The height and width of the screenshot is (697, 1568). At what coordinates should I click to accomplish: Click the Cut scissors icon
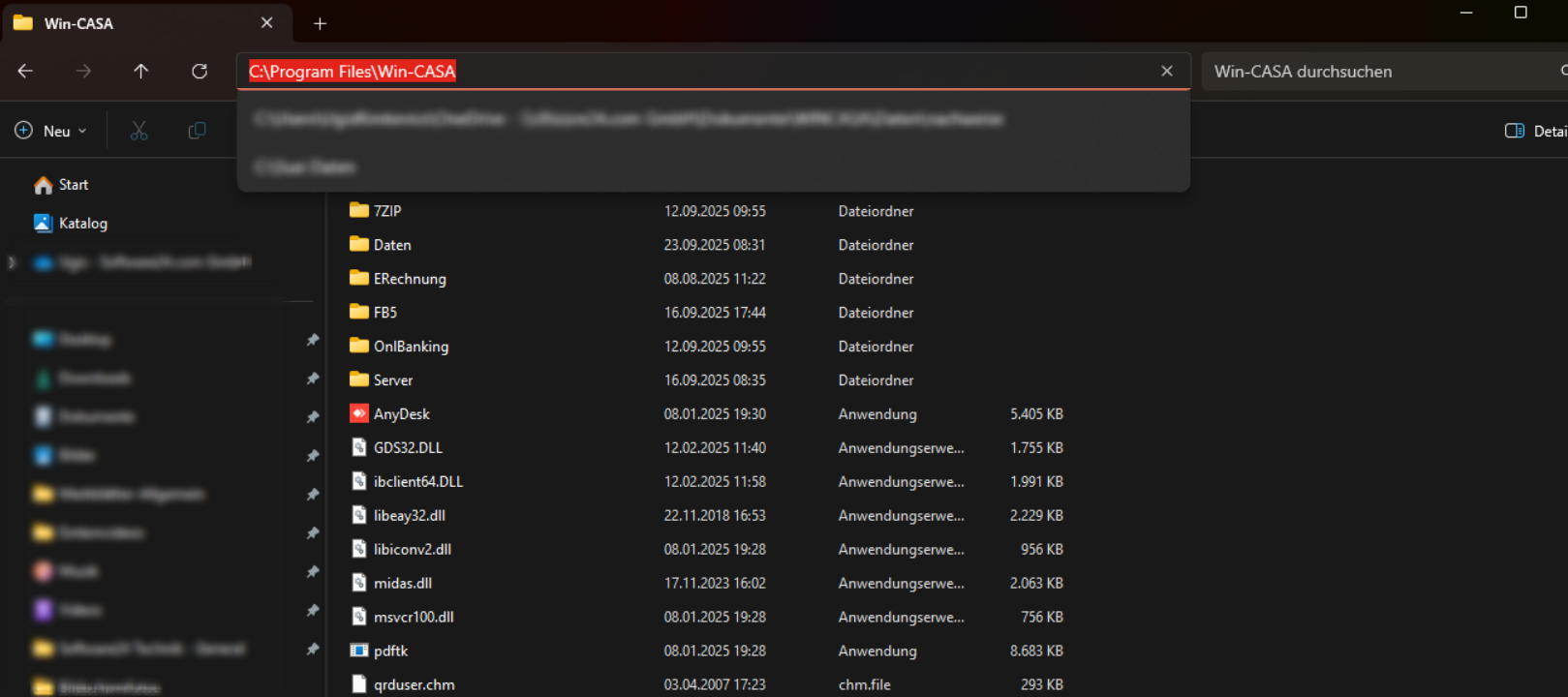point(139,131)
